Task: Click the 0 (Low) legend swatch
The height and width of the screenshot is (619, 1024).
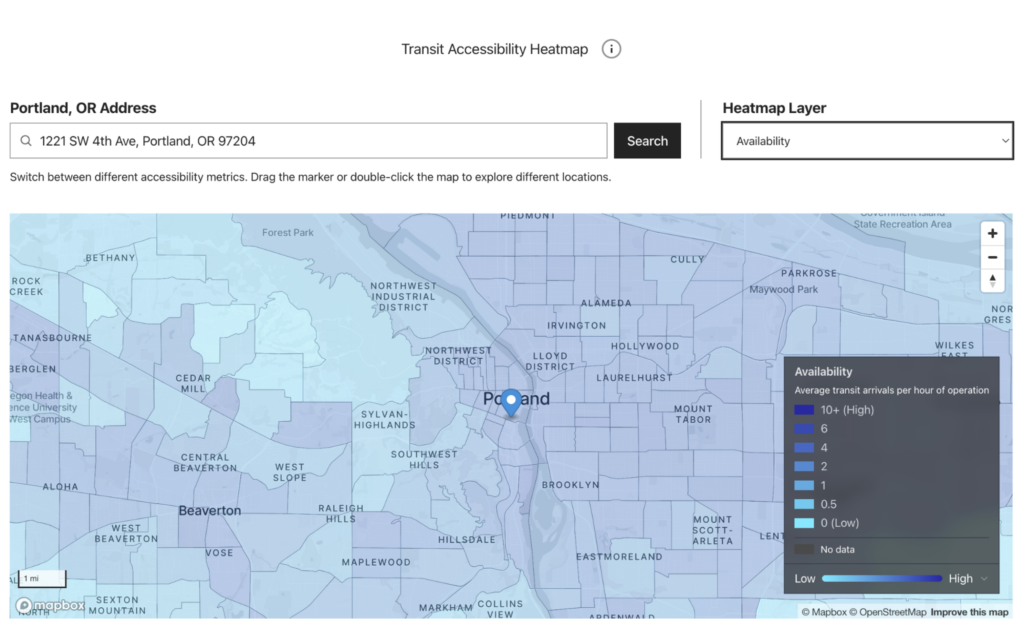Action: coord(804,523)
